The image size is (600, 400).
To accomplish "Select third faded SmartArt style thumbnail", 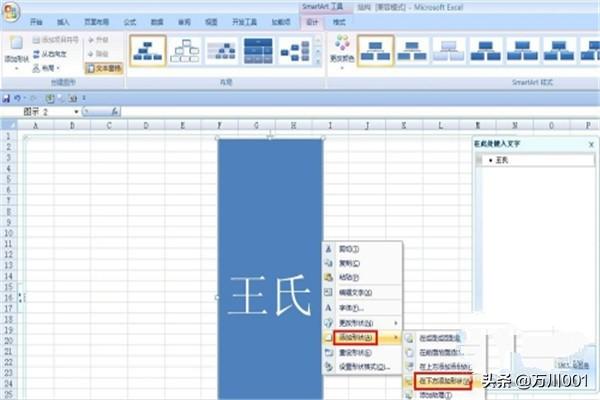I will [449, 51].
